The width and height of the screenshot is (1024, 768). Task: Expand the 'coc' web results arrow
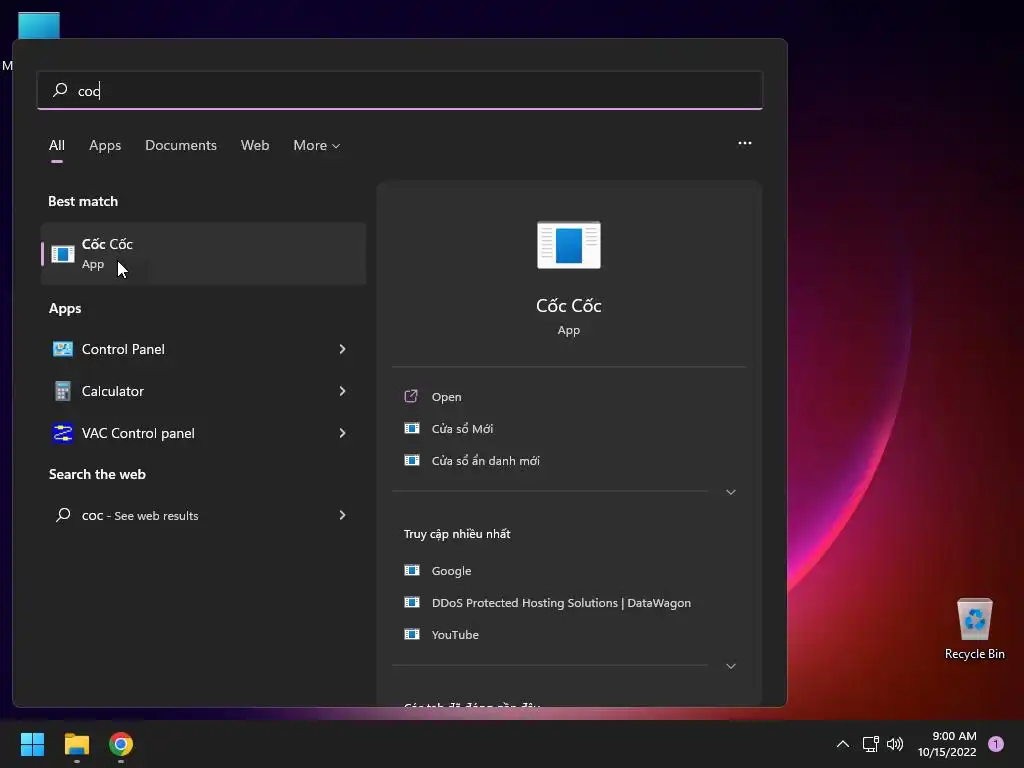click(342, 515)
